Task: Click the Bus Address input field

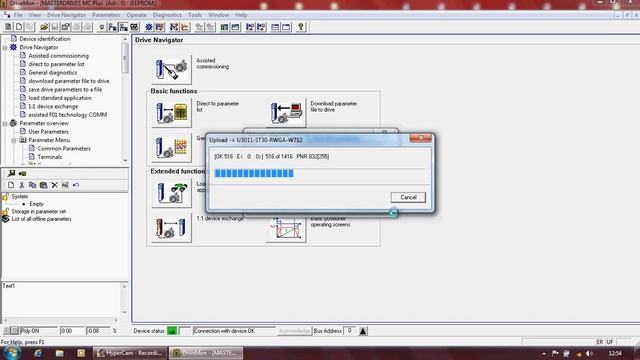Action: pyautogui.click(x=350, y=331)
